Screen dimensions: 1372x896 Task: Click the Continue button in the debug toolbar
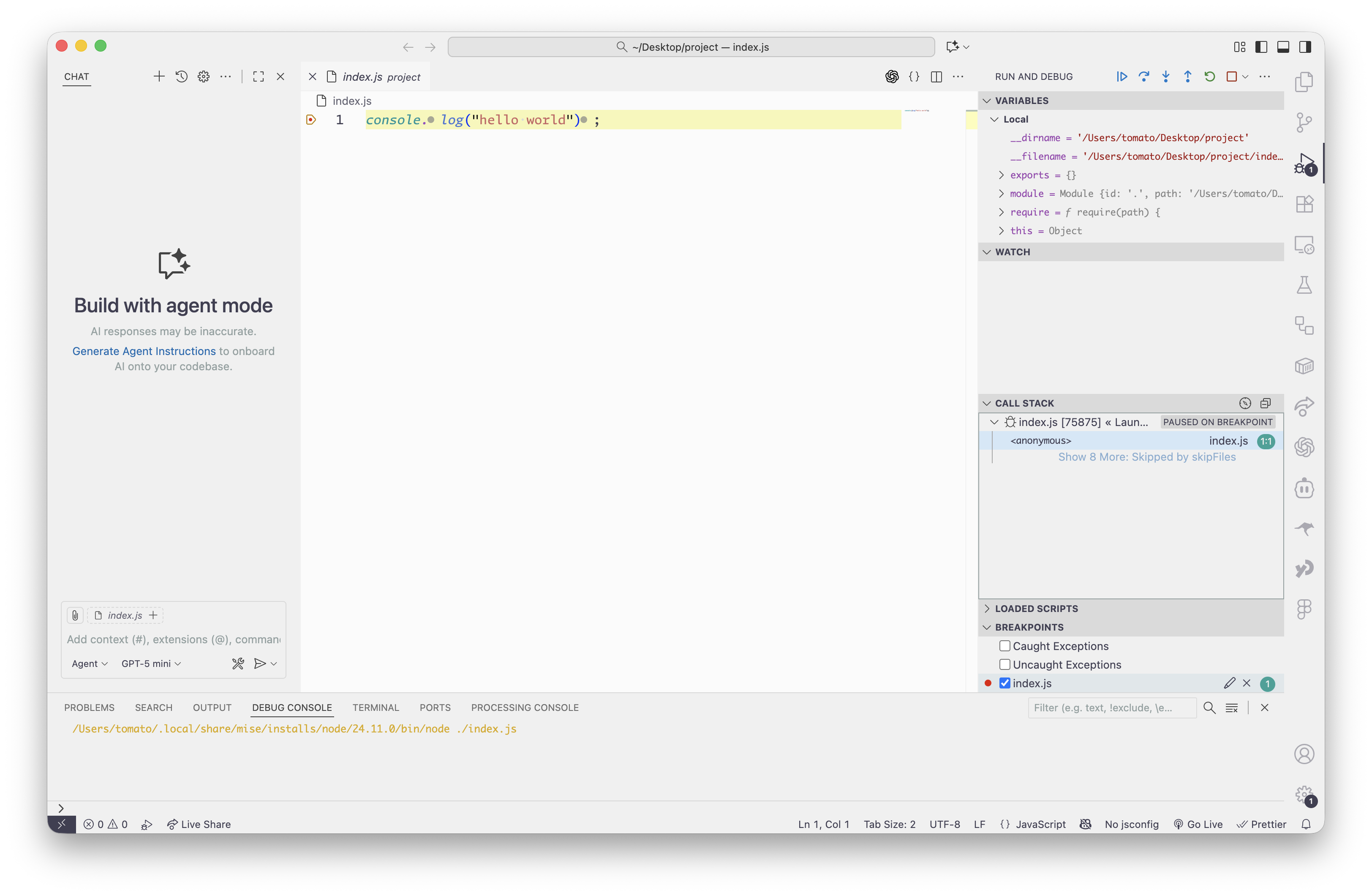pyautogui.click(x=1121, y=76)
